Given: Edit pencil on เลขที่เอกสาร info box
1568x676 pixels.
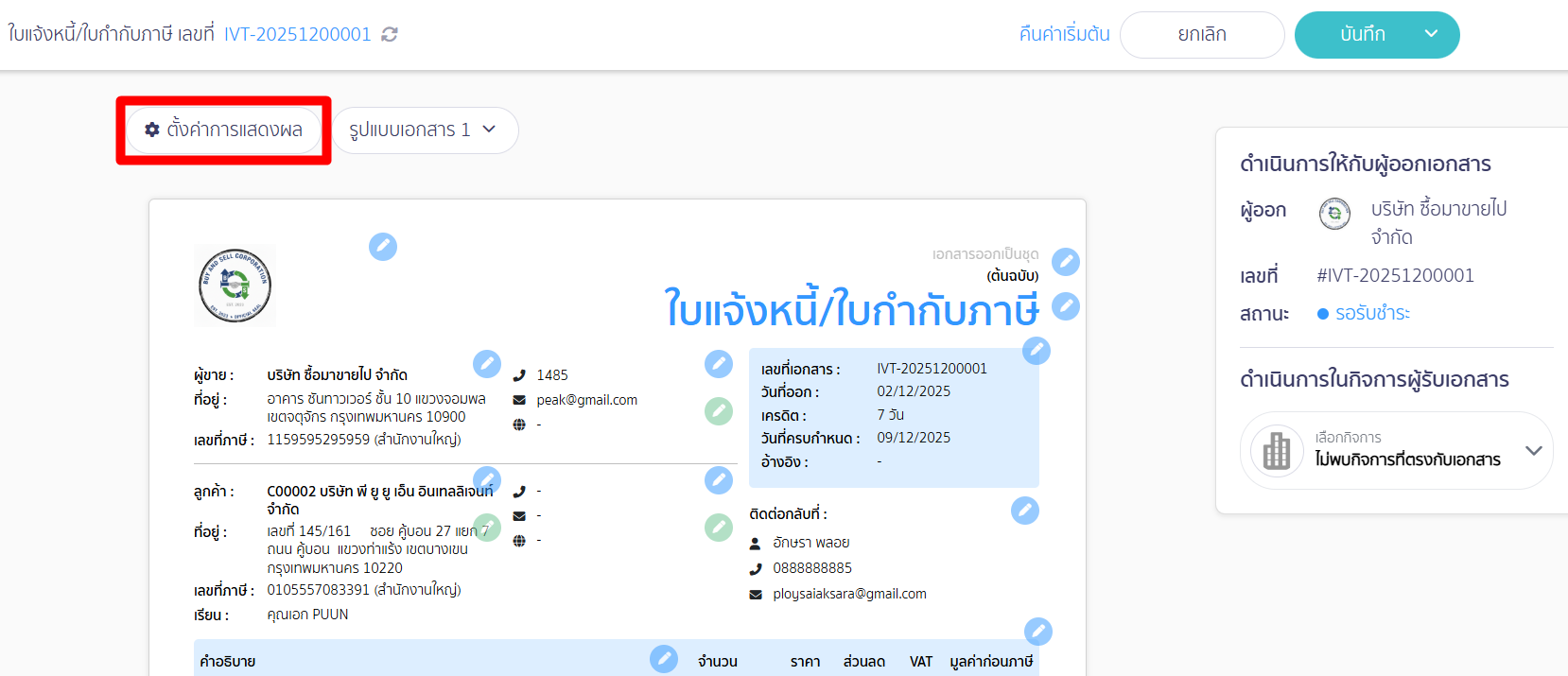Looking at the screenshot, I should [1037, 351].
